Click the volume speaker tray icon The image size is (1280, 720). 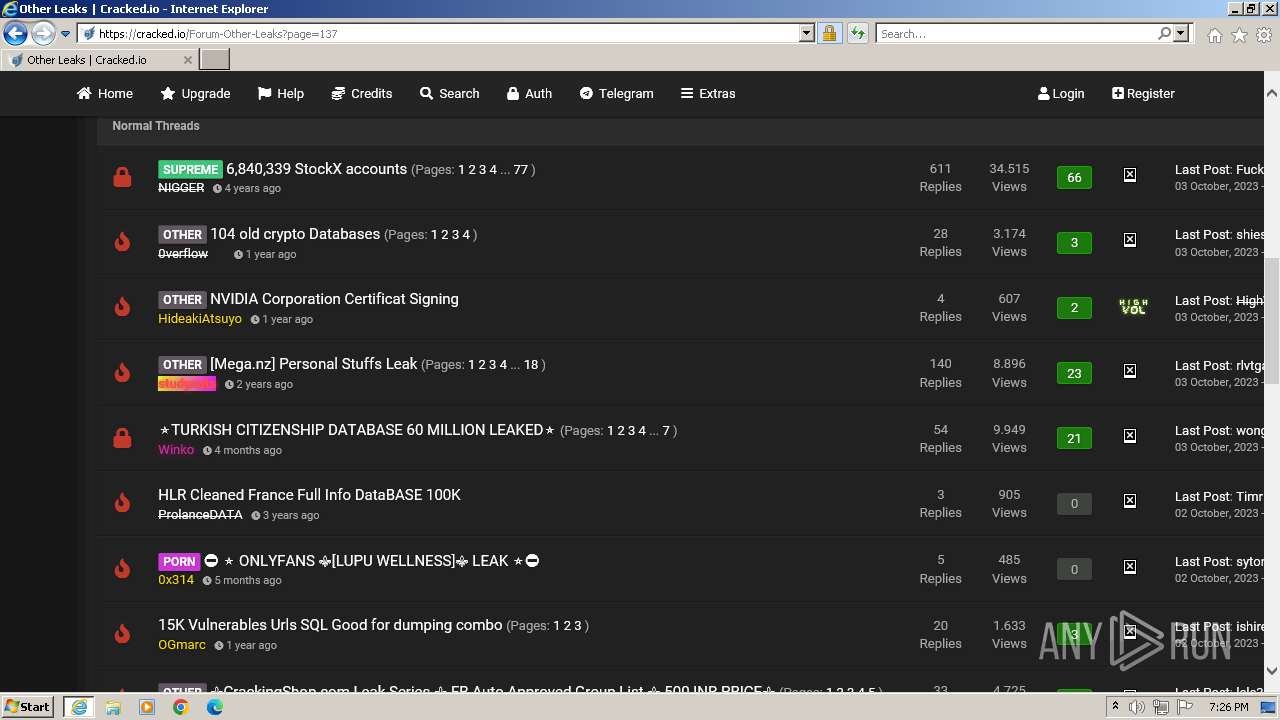(x=1137, y=707)
